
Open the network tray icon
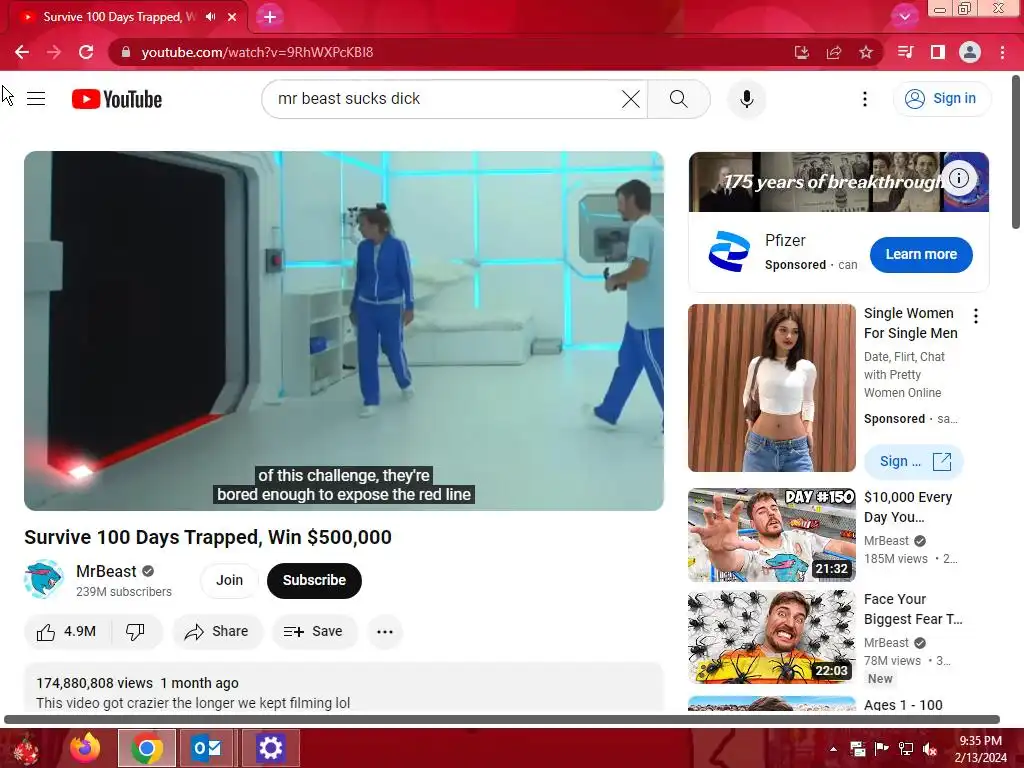pos(906,749)
